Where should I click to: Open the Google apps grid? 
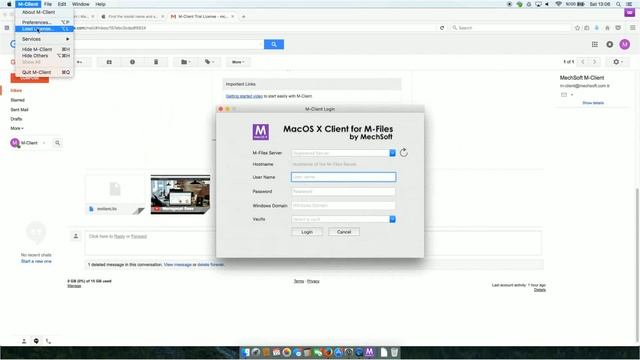click(595, 44)
